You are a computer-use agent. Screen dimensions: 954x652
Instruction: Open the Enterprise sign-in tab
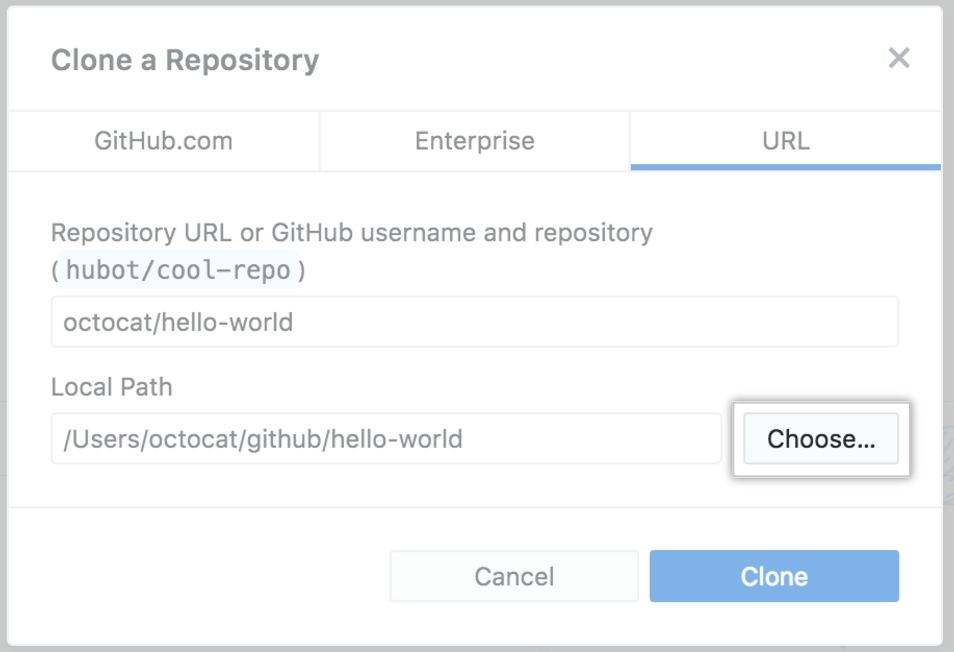(474, 141)
